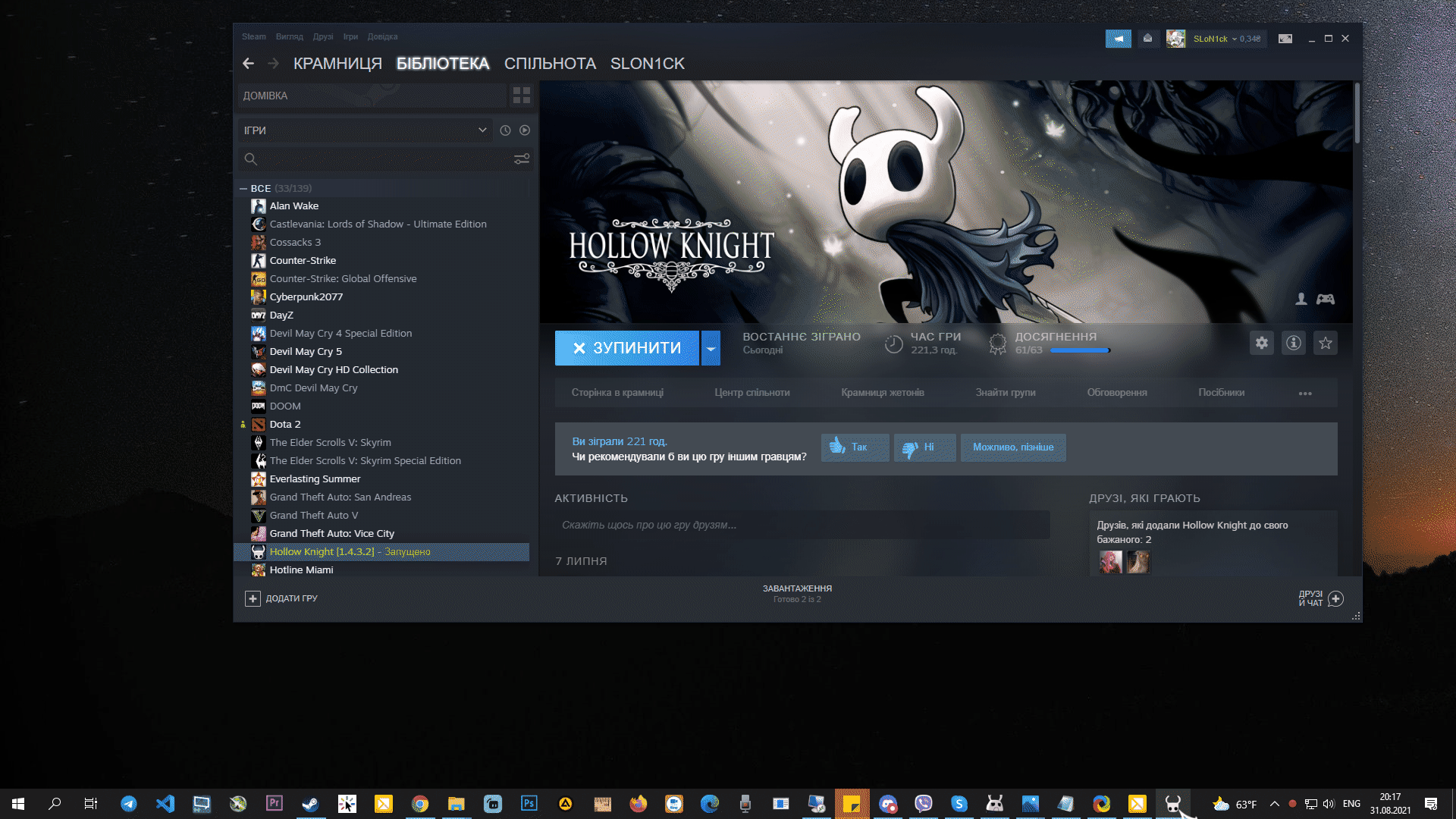
Task: Open game settings gear icon
Action: [x=1261, y=343]
